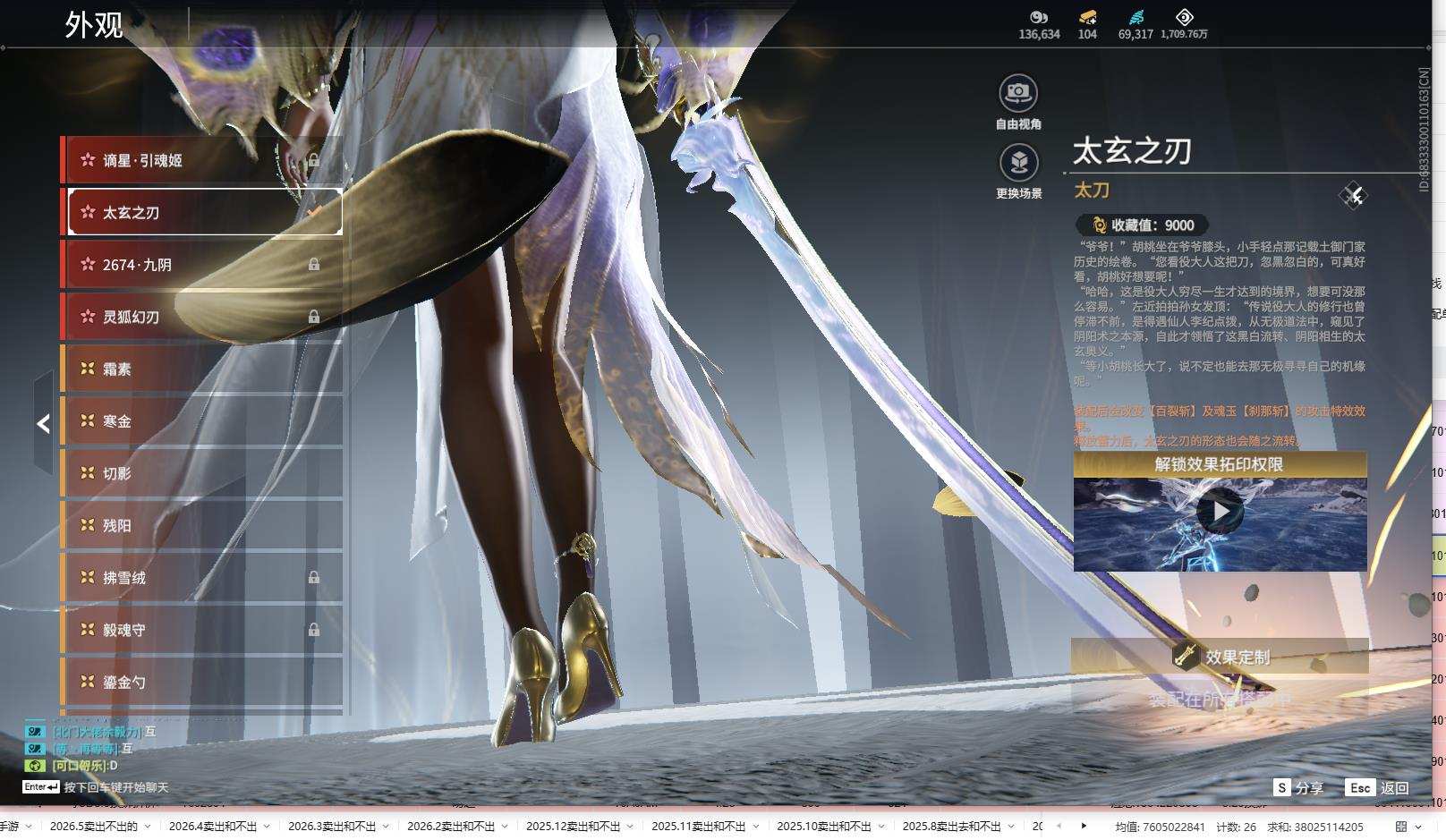The height and width of the screenshot is (840, 1446).
Task: Click the crossed-swords icon beside 太刀
Action: (1353, 195)
